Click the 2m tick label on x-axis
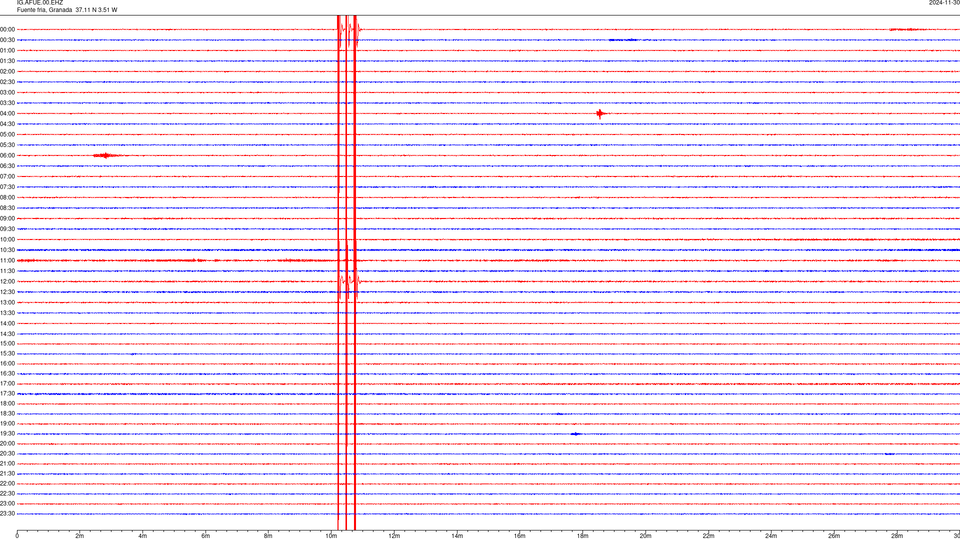 [x=80, y=536]
